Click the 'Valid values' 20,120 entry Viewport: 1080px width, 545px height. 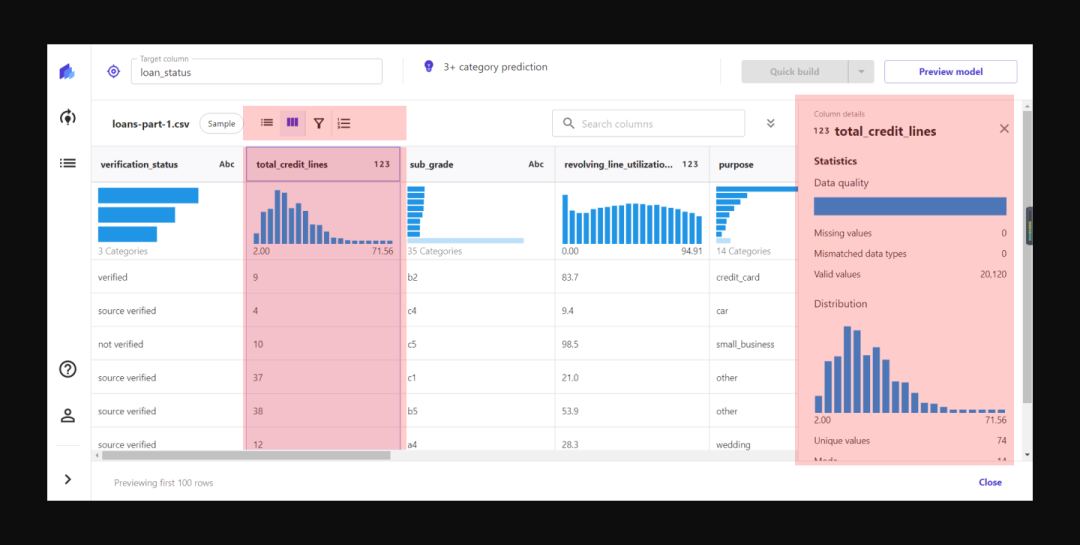[x=910, y=274]
